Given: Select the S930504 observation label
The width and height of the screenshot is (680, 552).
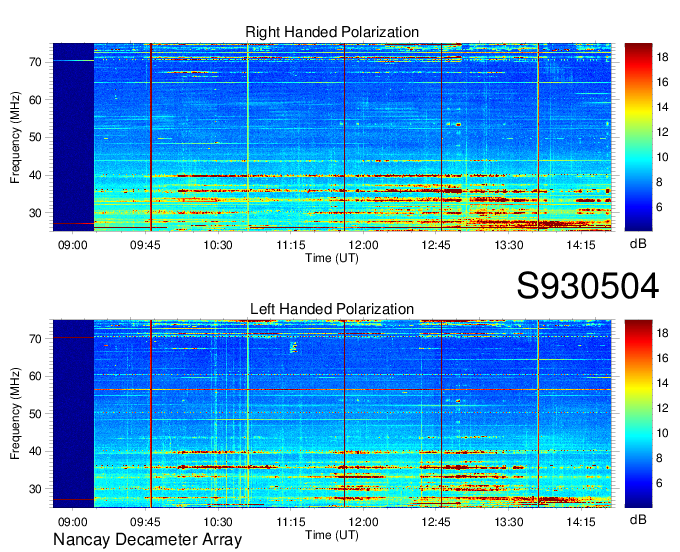Looking at the screenshot, I should 588,286.
